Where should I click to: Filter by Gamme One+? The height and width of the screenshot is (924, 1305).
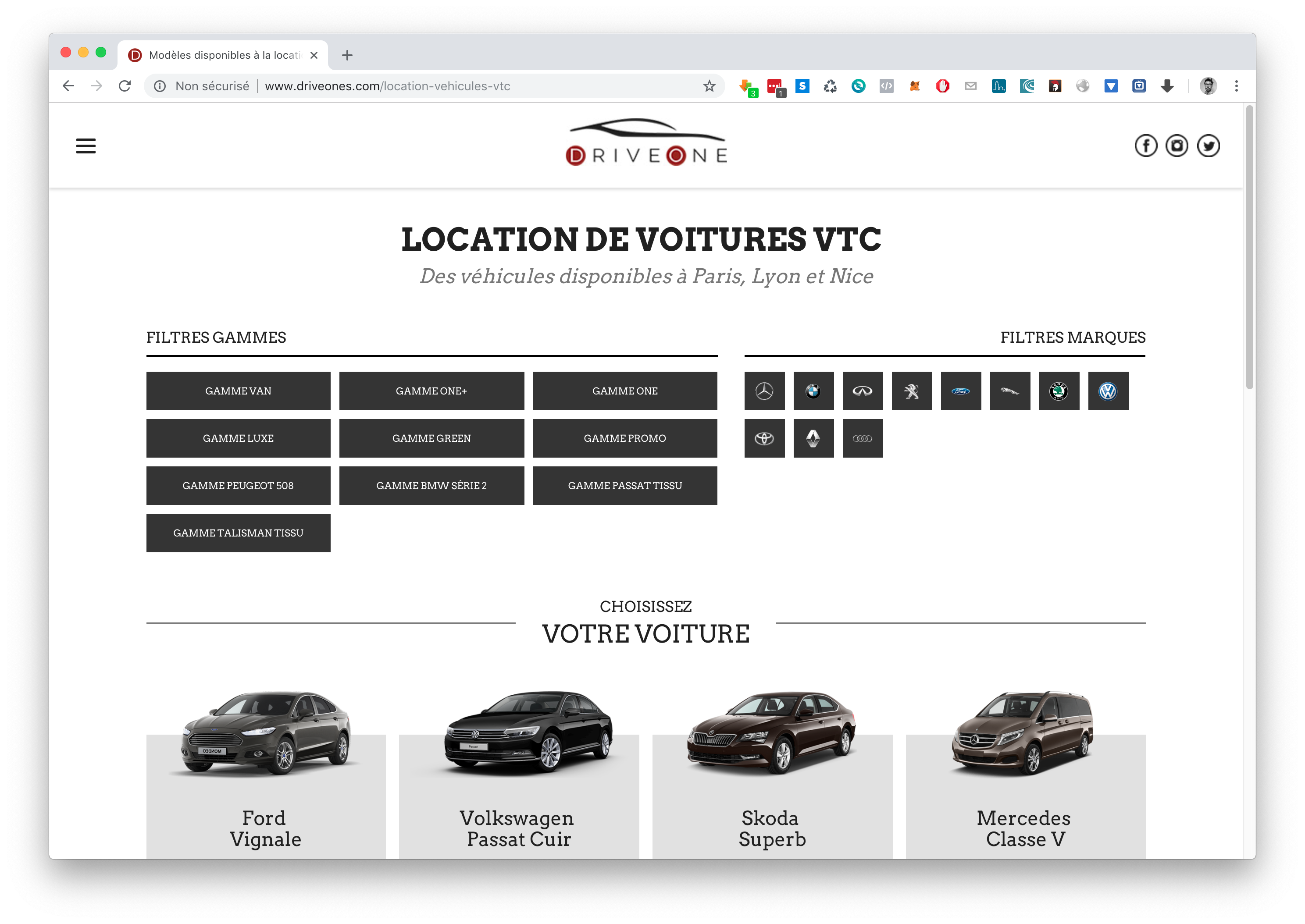(x=431, y=391)
